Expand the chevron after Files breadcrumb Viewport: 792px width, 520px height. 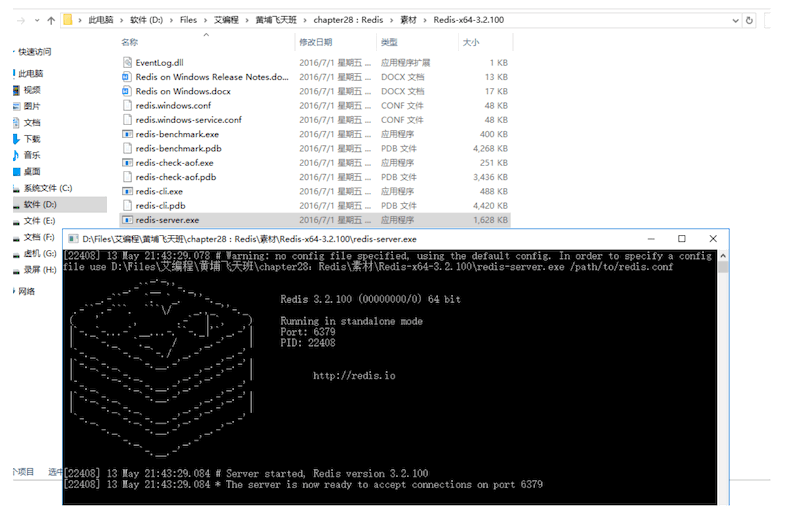206,20
